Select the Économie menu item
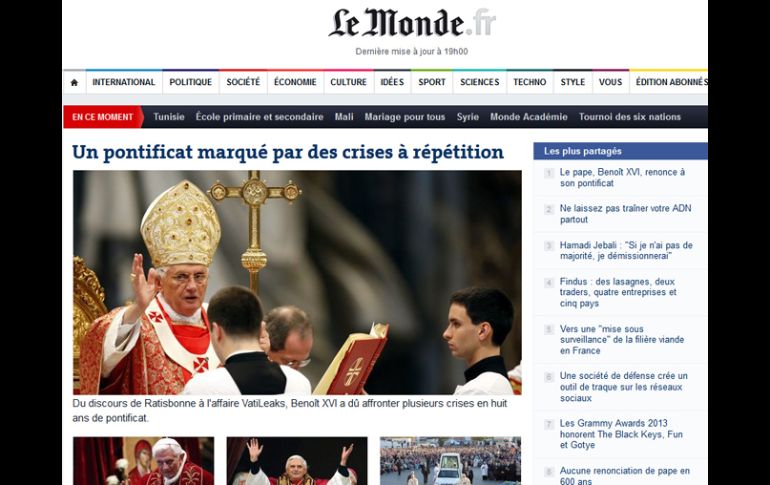Image resolution: width=770 pixels, height=485 pixels. coord(295,82)
